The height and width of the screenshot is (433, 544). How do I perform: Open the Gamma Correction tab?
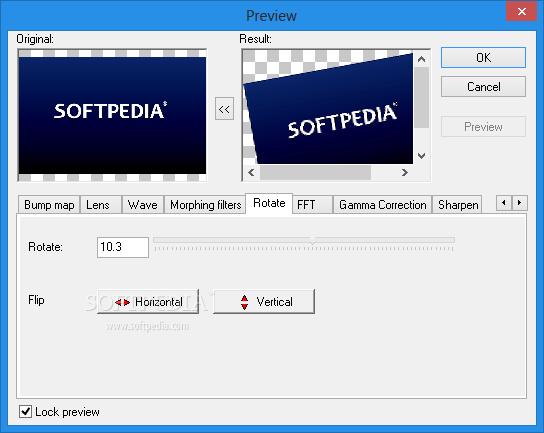(383, 205)
